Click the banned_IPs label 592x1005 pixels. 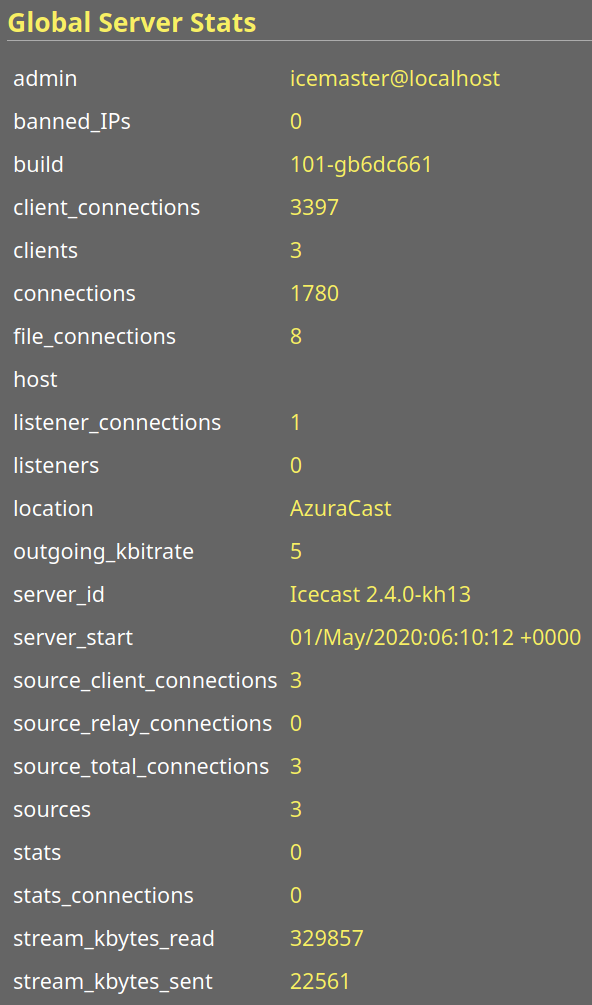click(x=72, y=122)
